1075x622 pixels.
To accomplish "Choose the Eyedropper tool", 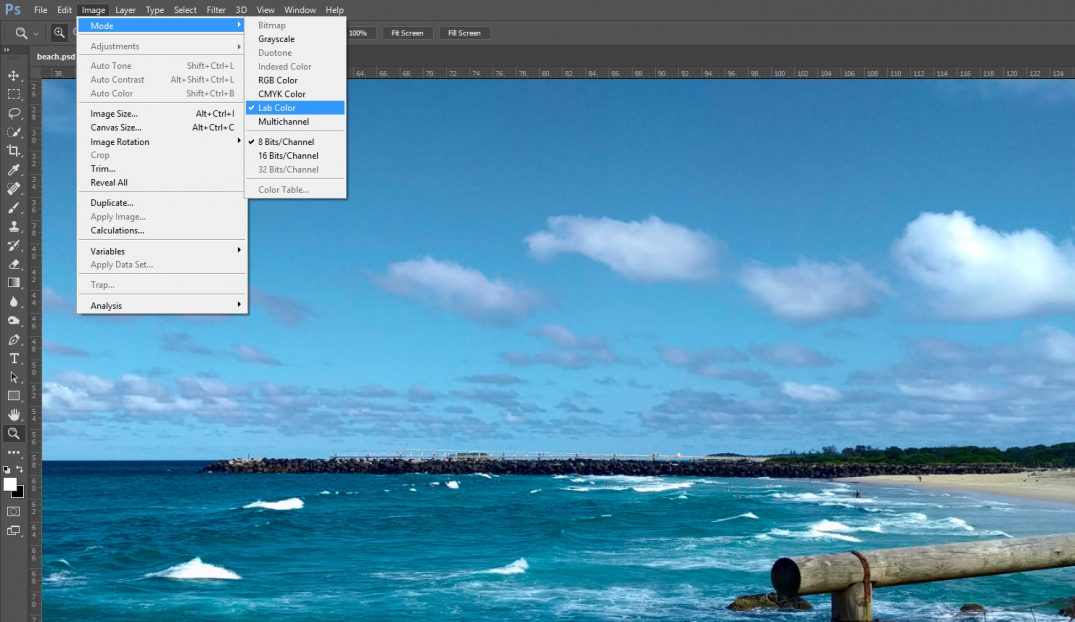I will coord(14,170).
